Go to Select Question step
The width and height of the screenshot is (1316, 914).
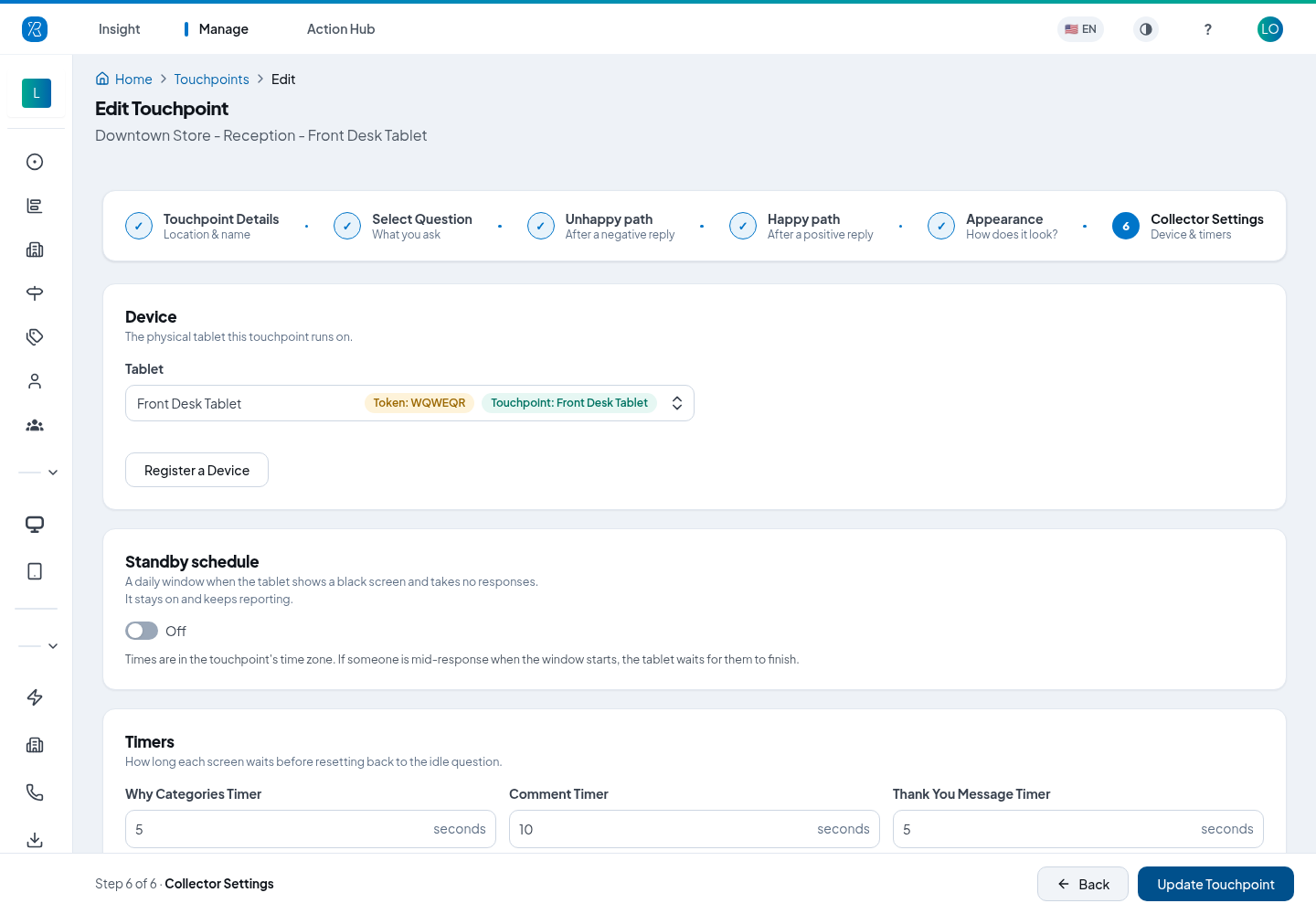tap(403, 226)
